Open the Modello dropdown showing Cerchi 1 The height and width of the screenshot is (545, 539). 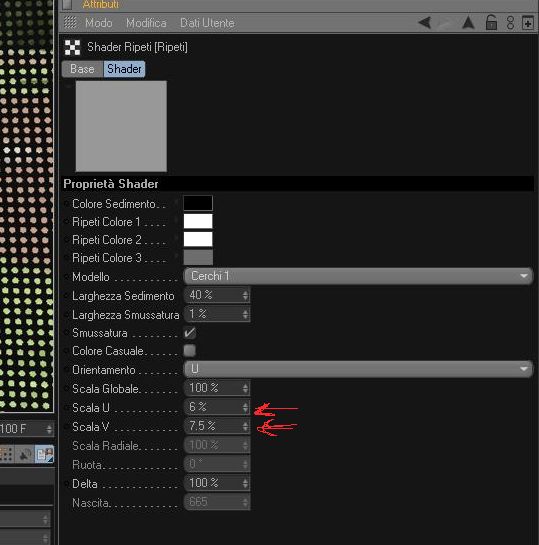tap(358, 276)
